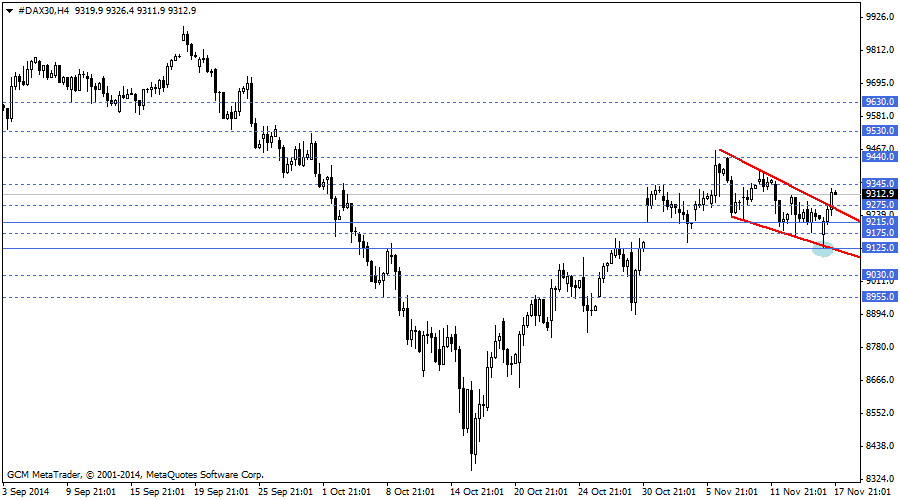The width and height of the screenshot is (900, 500).
Task: Click the 8438.0 price scale value
Action: pos(880,445)
